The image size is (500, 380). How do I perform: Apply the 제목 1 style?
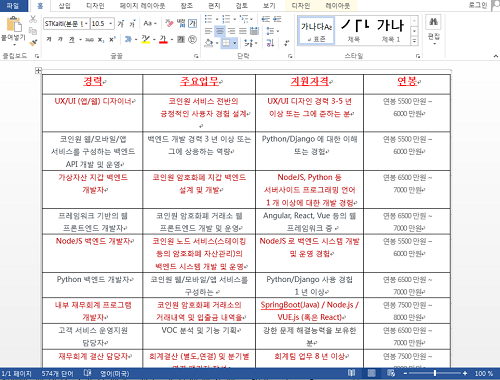coord(390,31)
